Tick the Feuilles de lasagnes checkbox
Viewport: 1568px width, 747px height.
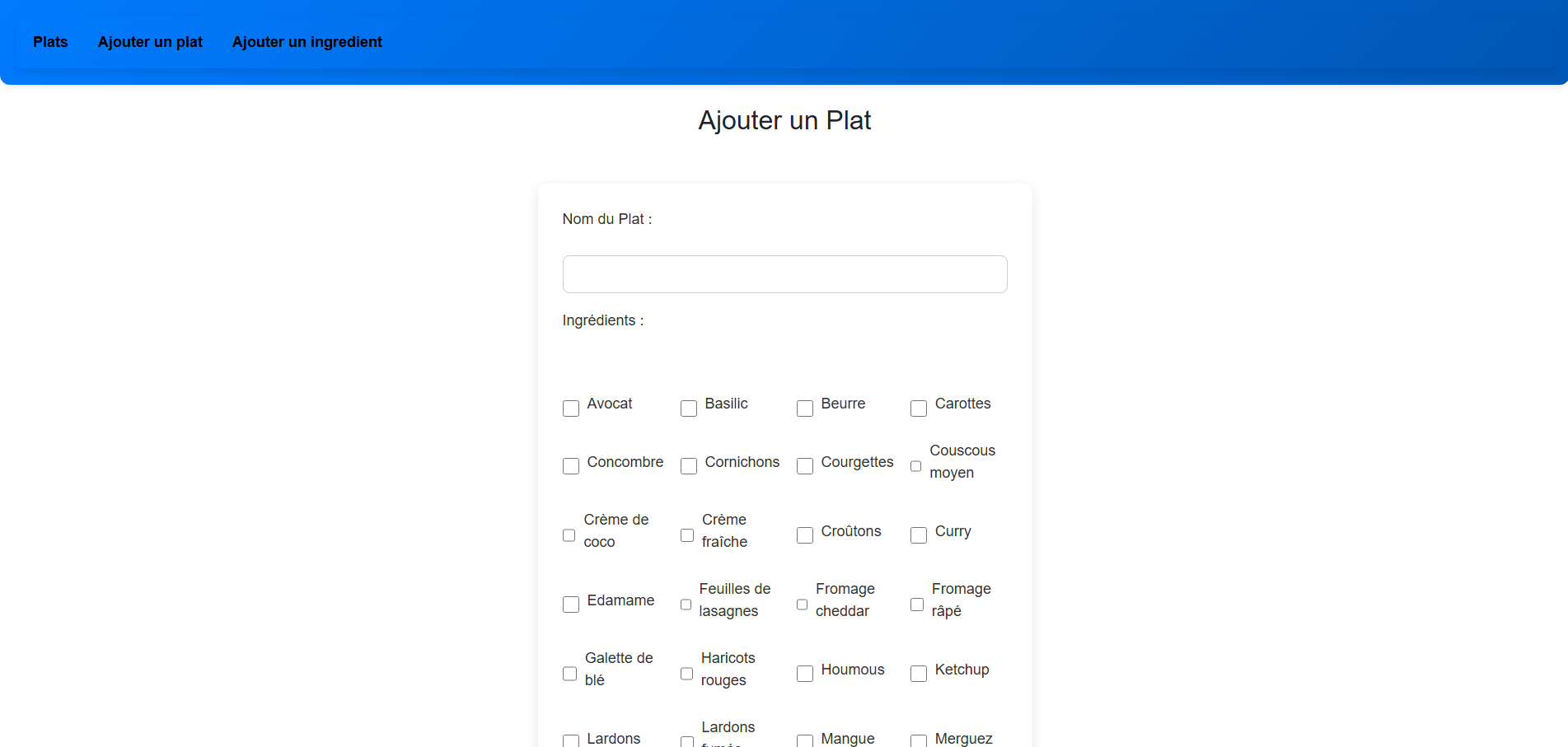(686, 605)
